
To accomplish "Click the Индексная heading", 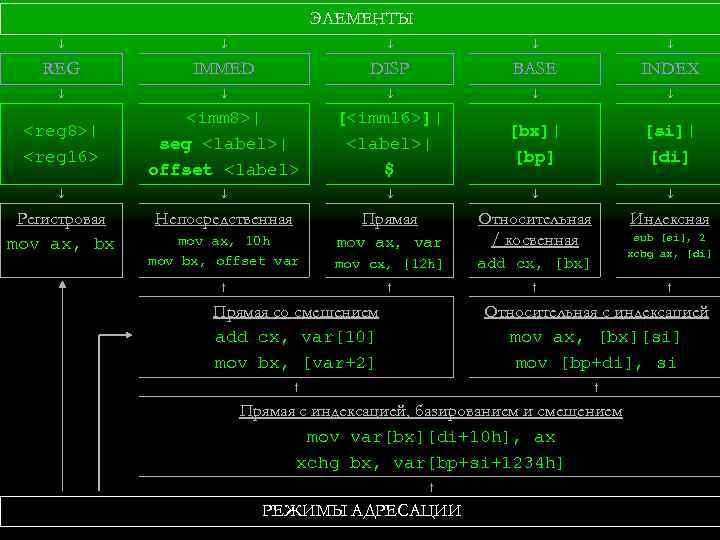I will [x=669, y=219].
